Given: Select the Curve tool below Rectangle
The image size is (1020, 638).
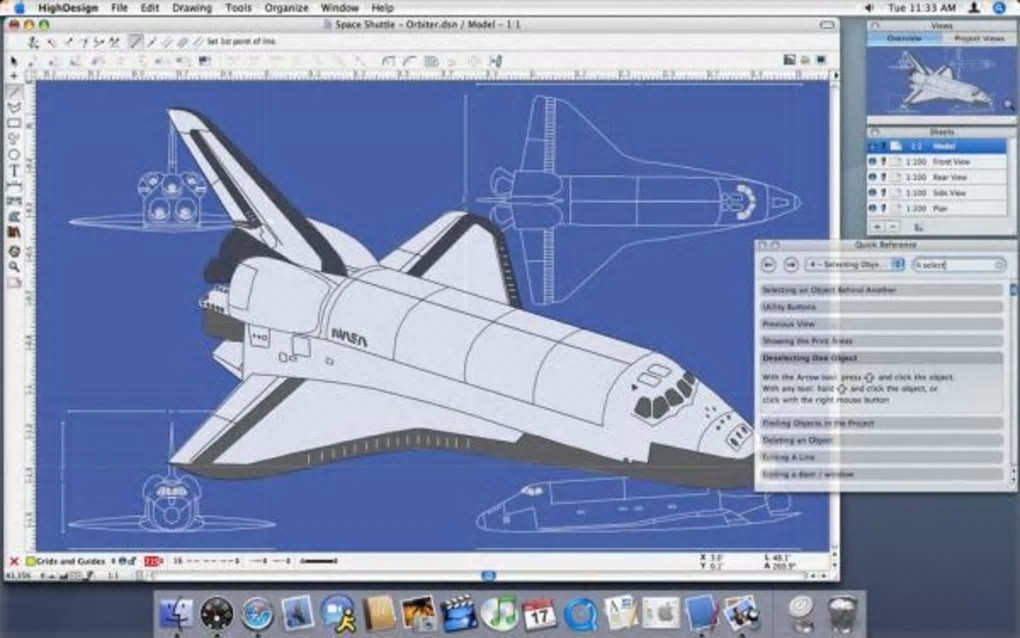Looking at the screenshot, I should (14, 139).
